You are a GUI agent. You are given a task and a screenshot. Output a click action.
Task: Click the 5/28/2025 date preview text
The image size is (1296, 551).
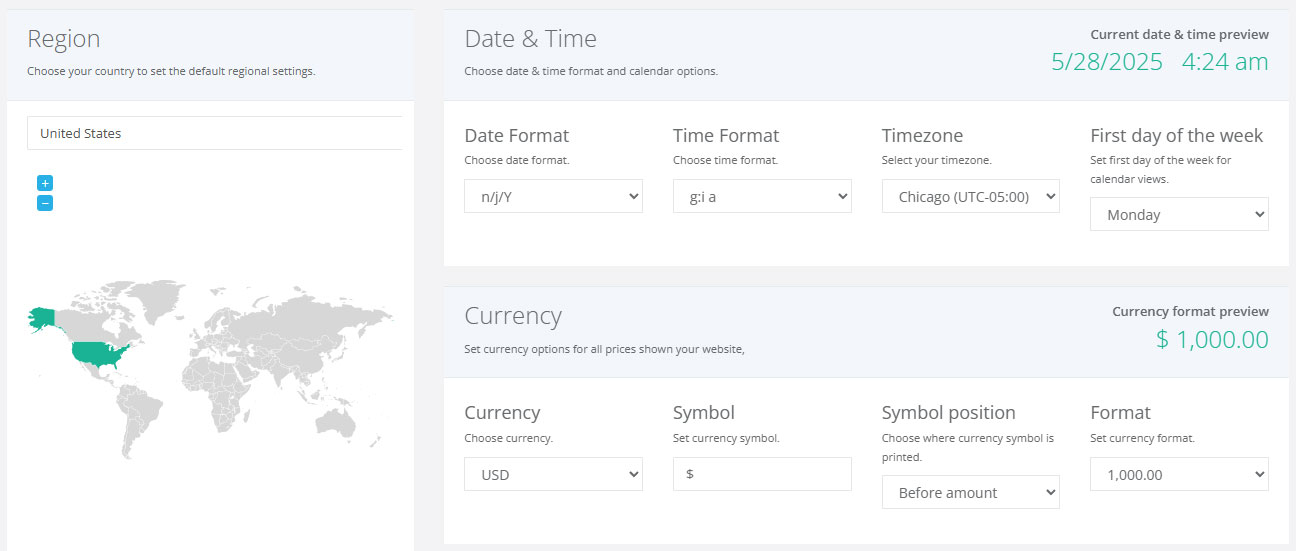click(1107, 62)
